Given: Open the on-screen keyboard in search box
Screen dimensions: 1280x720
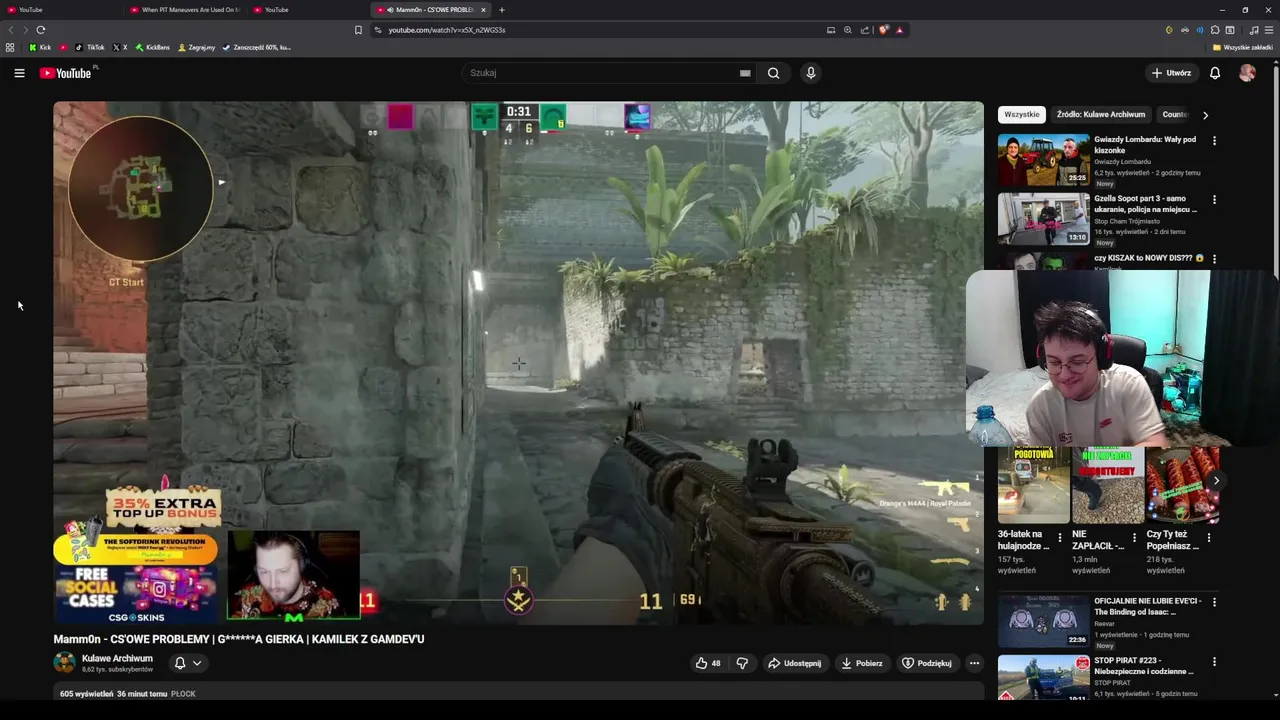Looking at the screenshot, I should tap(745, 73).
